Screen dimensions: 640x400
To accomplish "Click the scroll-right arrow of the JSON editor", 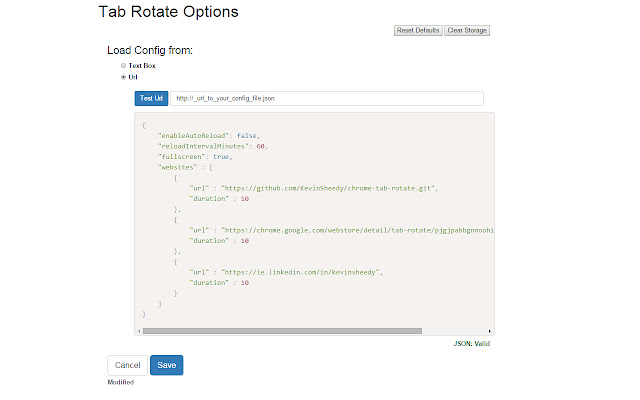I will 489,330.
